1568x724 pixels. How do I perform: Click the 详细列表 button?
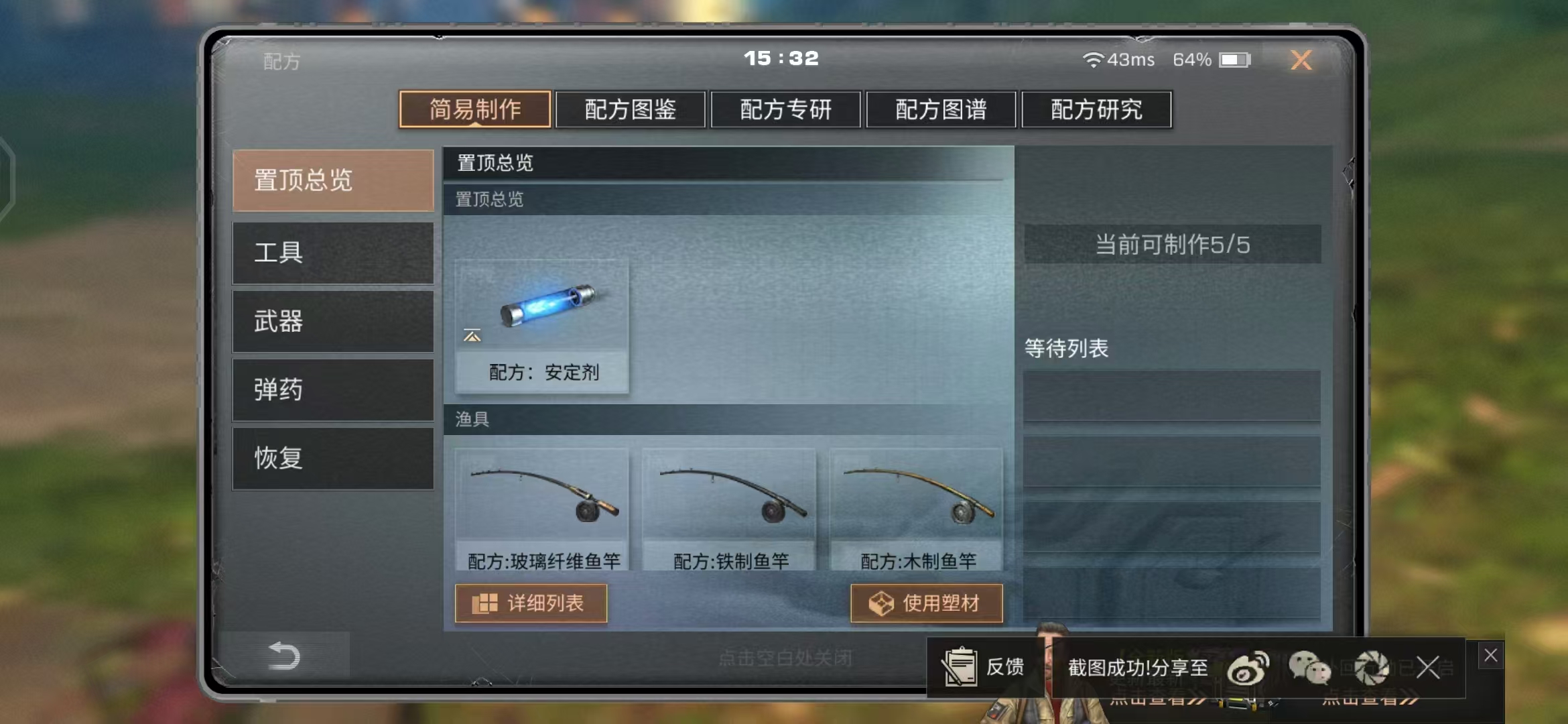531,603
